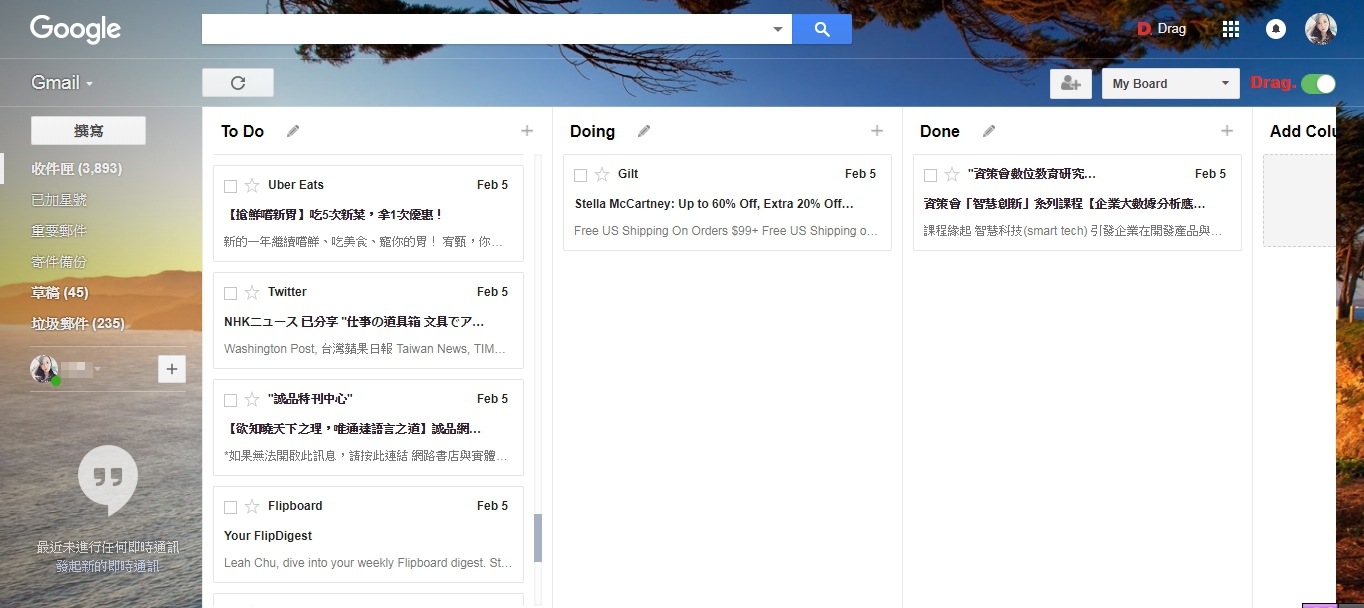Open the 資策會「智慧創新」email subject
Screen dimensions: 1364x608
(1065, 203)
